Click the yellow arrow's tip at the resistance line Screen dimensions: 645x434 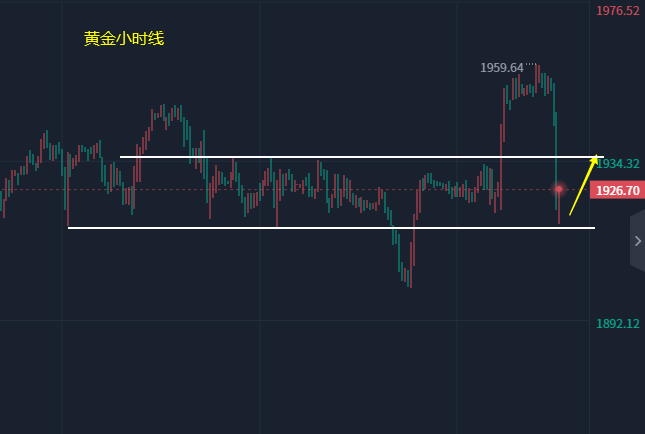[596, 157]
